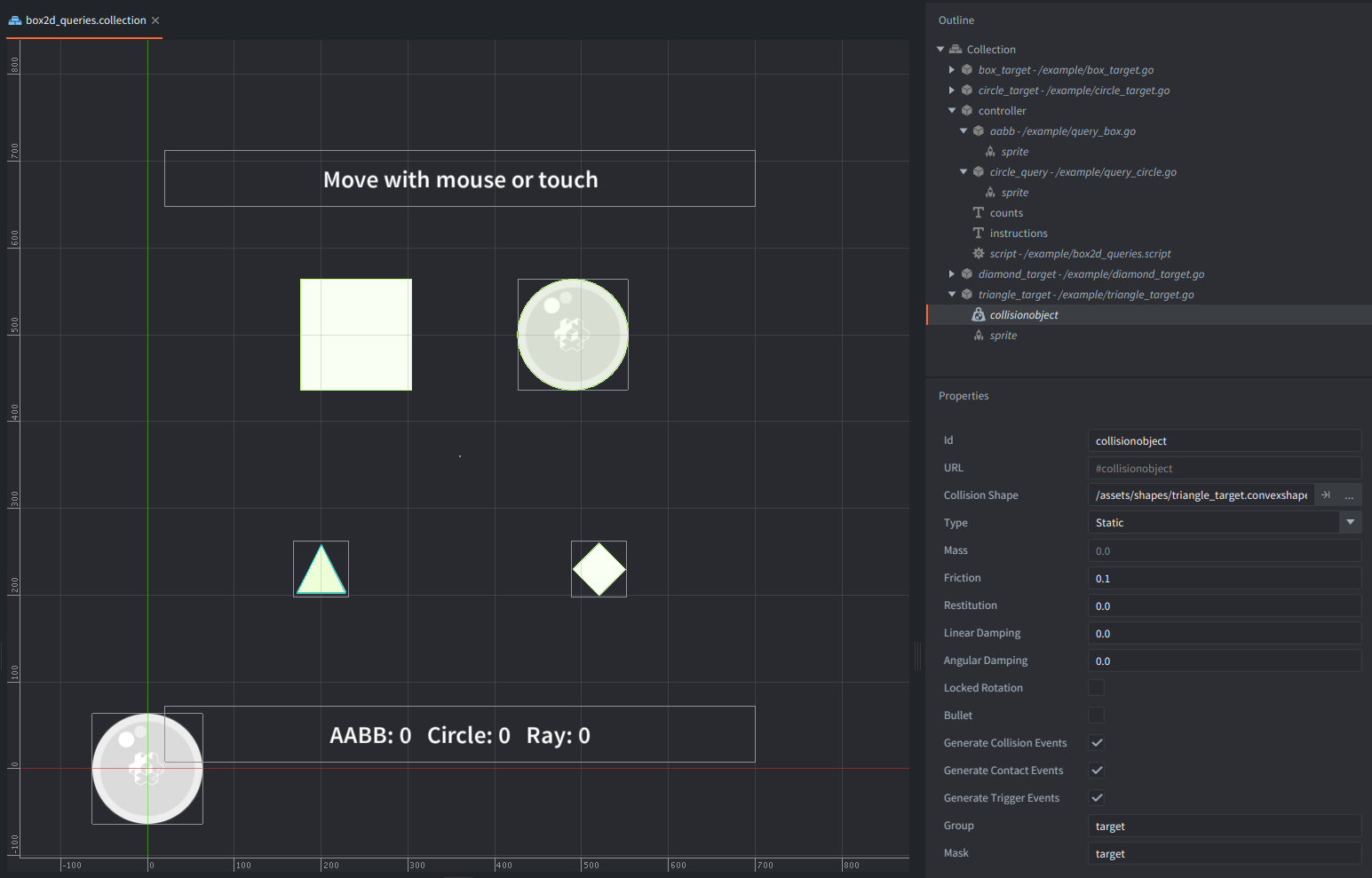This screenshot has width=1372, height=878.
Task: Expand the circle_target tree node
Action: coord(951,91)
